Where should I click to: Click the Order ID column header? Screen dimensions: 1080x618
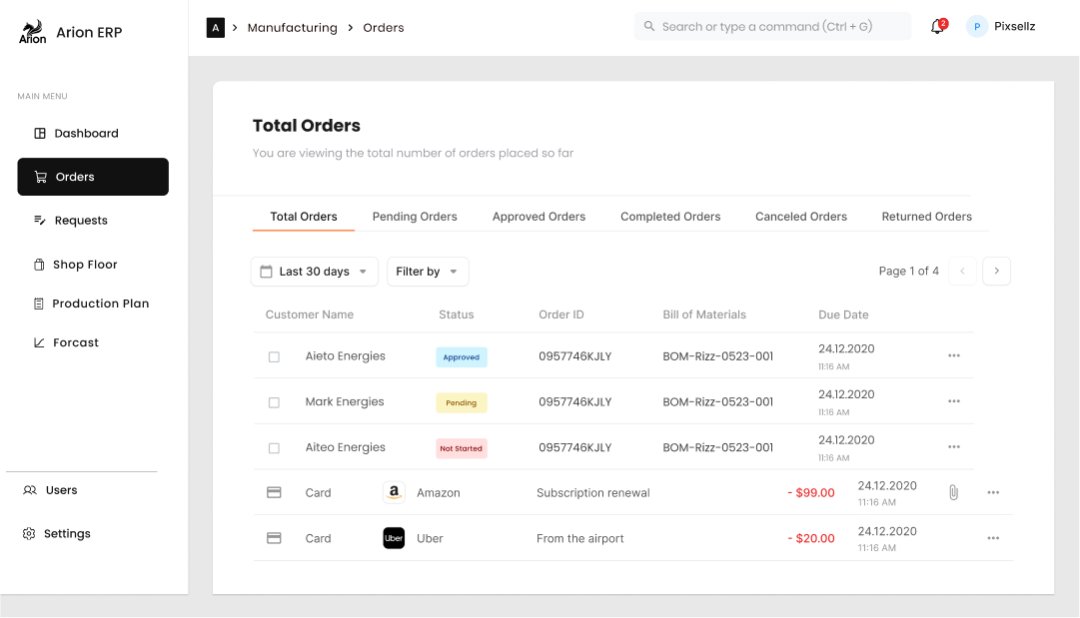(561, 314)
